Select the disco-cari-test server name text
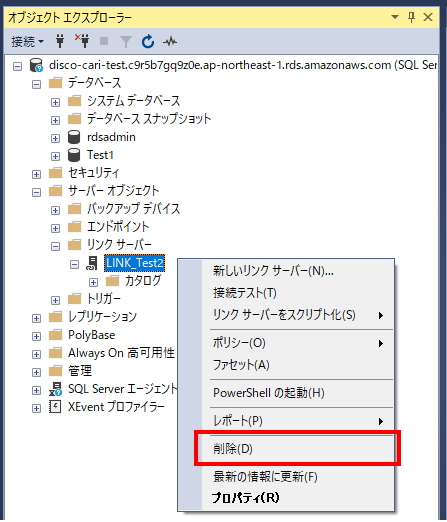Image resolution: width=447 pixels, height=522 pixels. (x=243, y=65)
